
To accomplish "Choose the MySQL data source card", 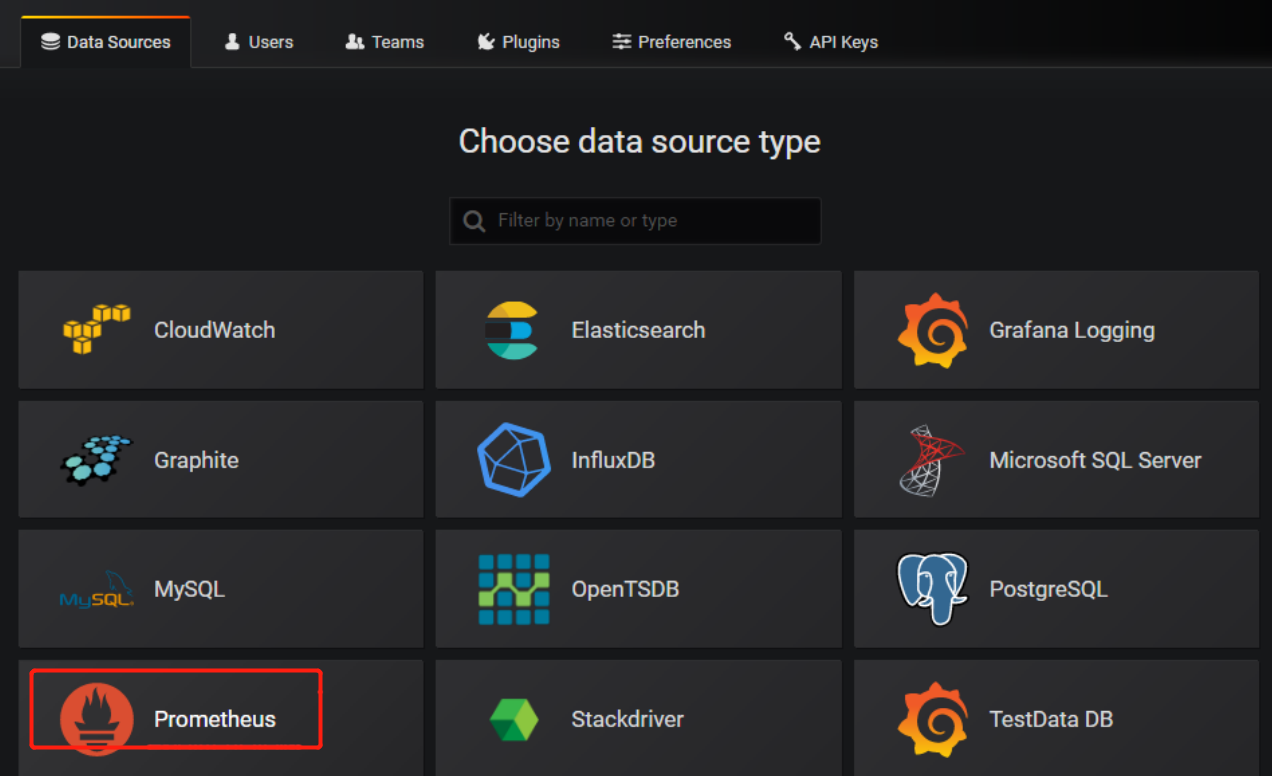I will click(221, 589).
